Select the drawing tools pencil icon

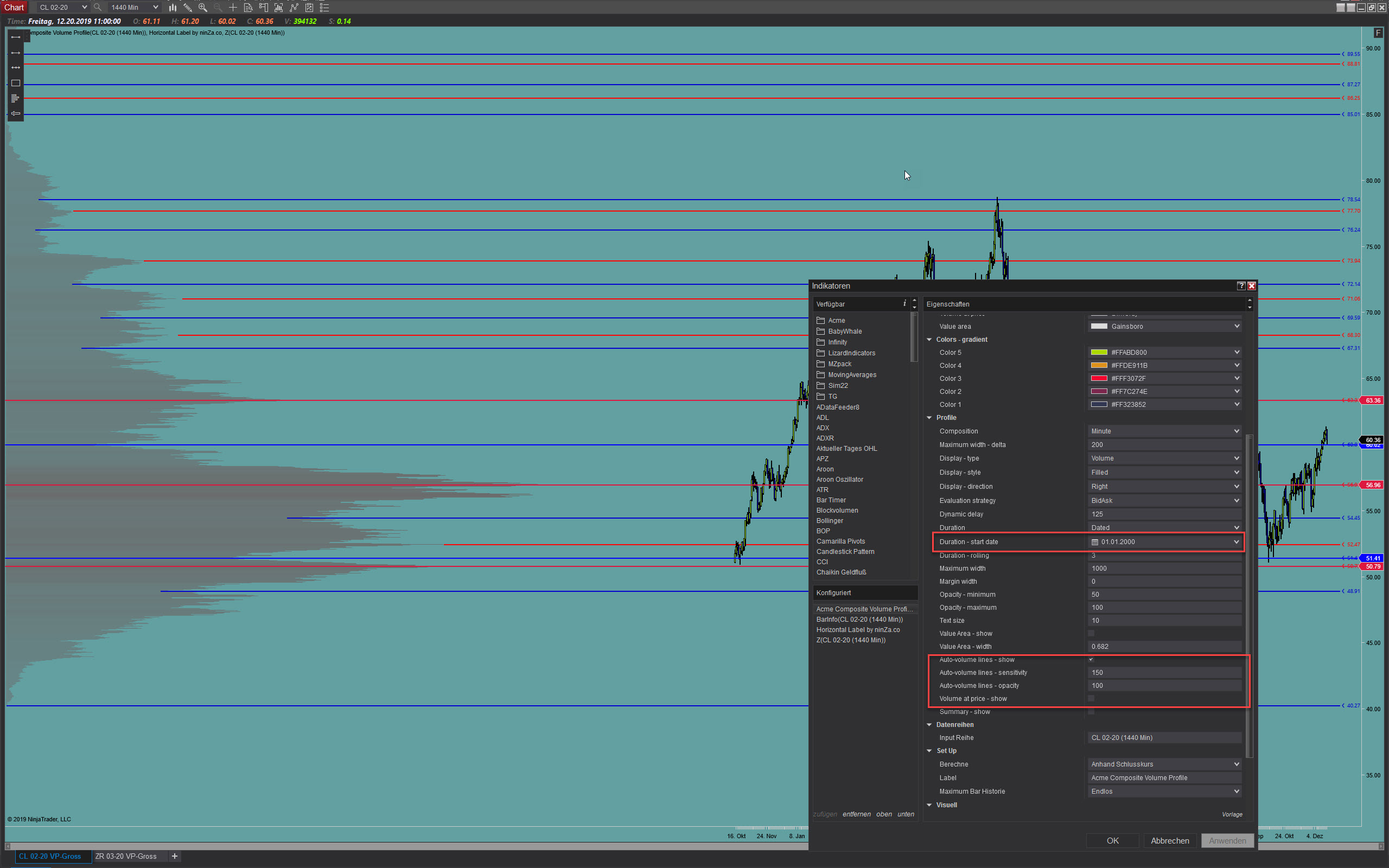188,8
